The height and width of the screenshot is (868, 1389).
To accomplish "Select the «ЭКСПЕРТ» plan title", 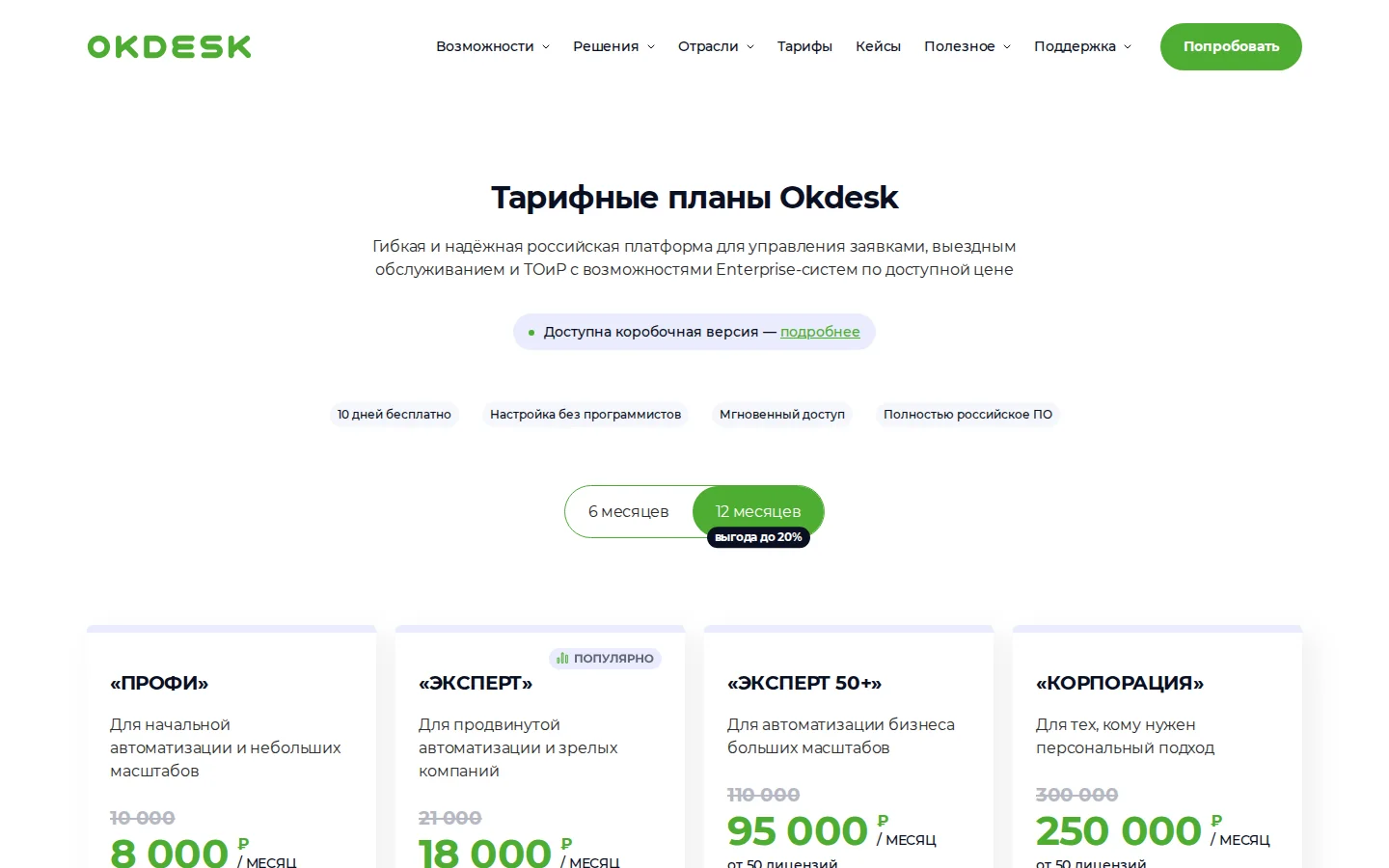I will pos(476,683).
